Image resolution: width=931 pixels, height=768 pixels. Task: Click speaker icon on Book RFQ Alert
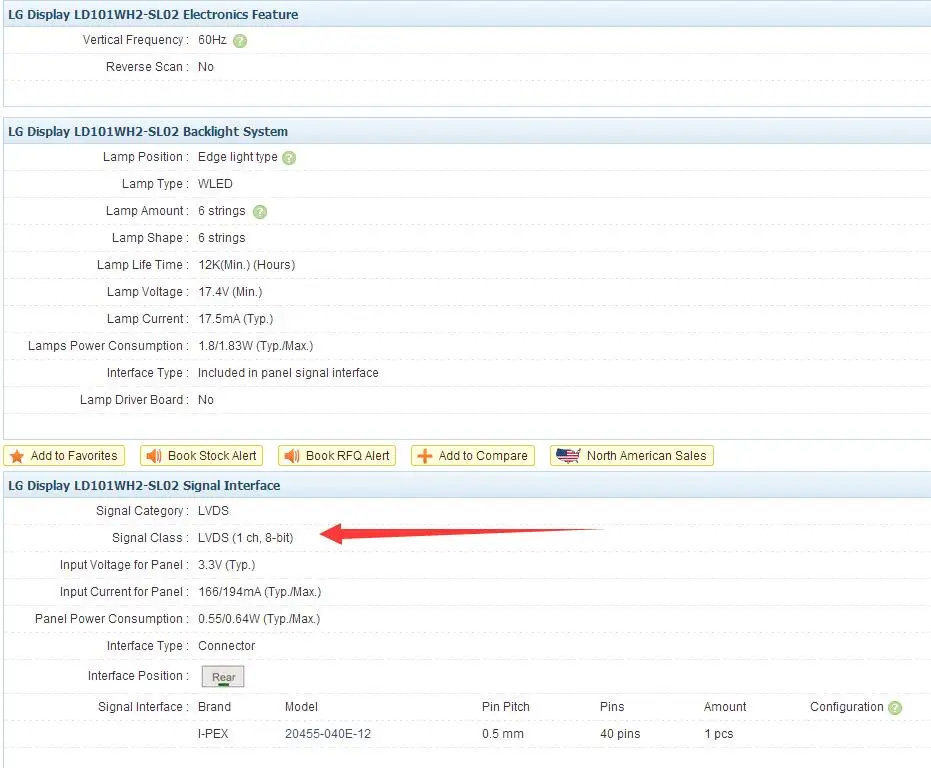tap(292, 456)
